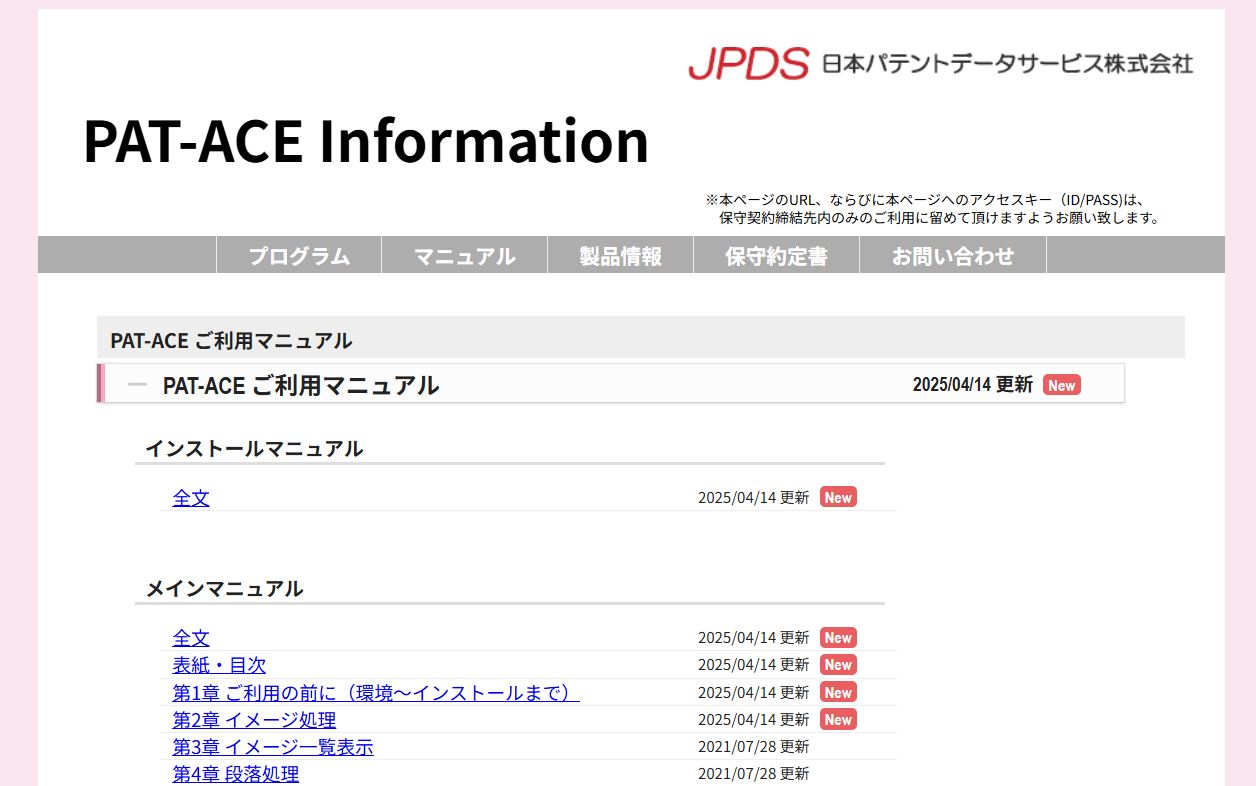
Task: Click New badge beside 第2章 イメージ処理
Action: 838,719
